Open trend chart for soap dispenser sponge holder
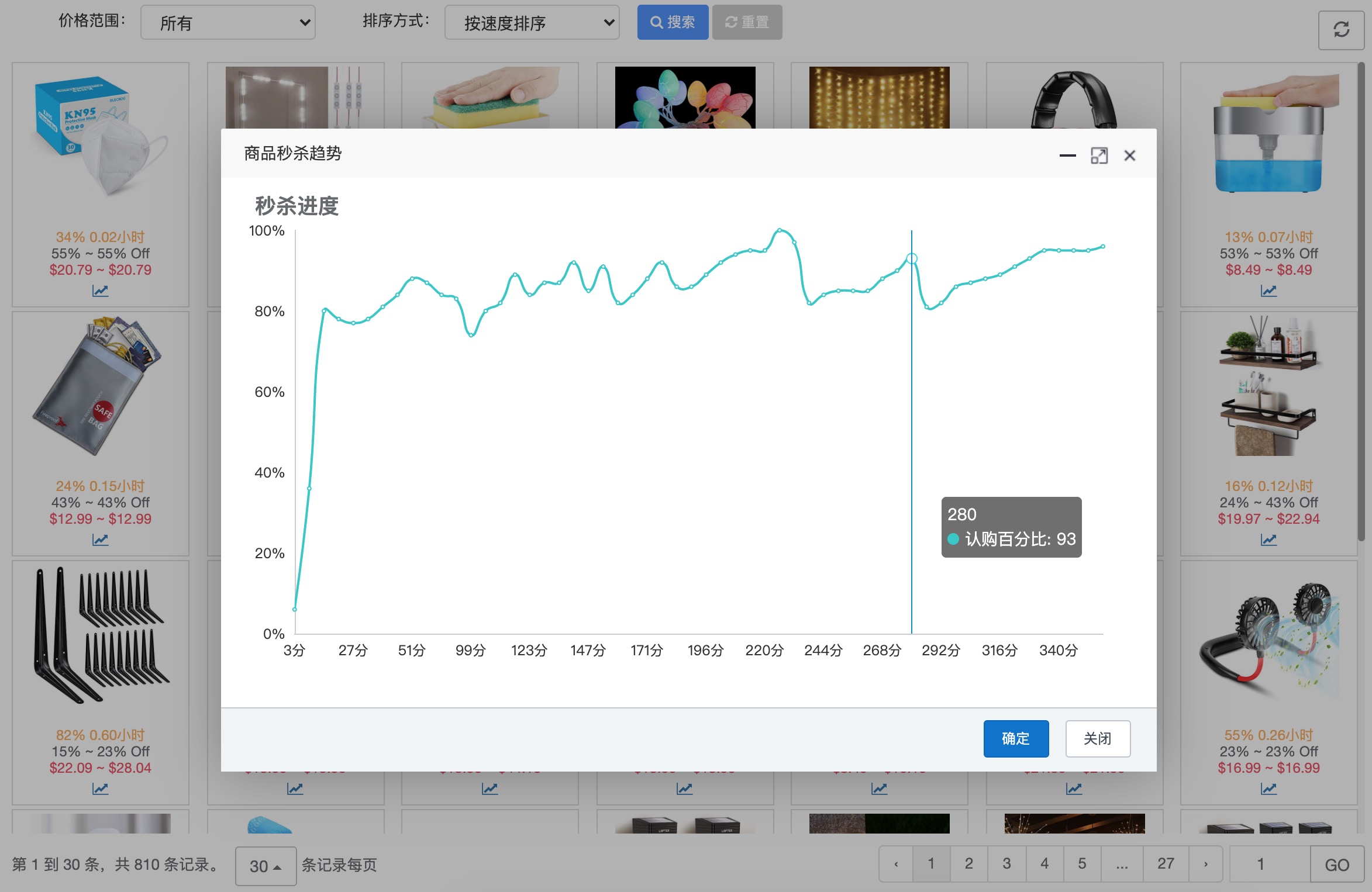This screenshot has width=1372, height=892. 1268,291
